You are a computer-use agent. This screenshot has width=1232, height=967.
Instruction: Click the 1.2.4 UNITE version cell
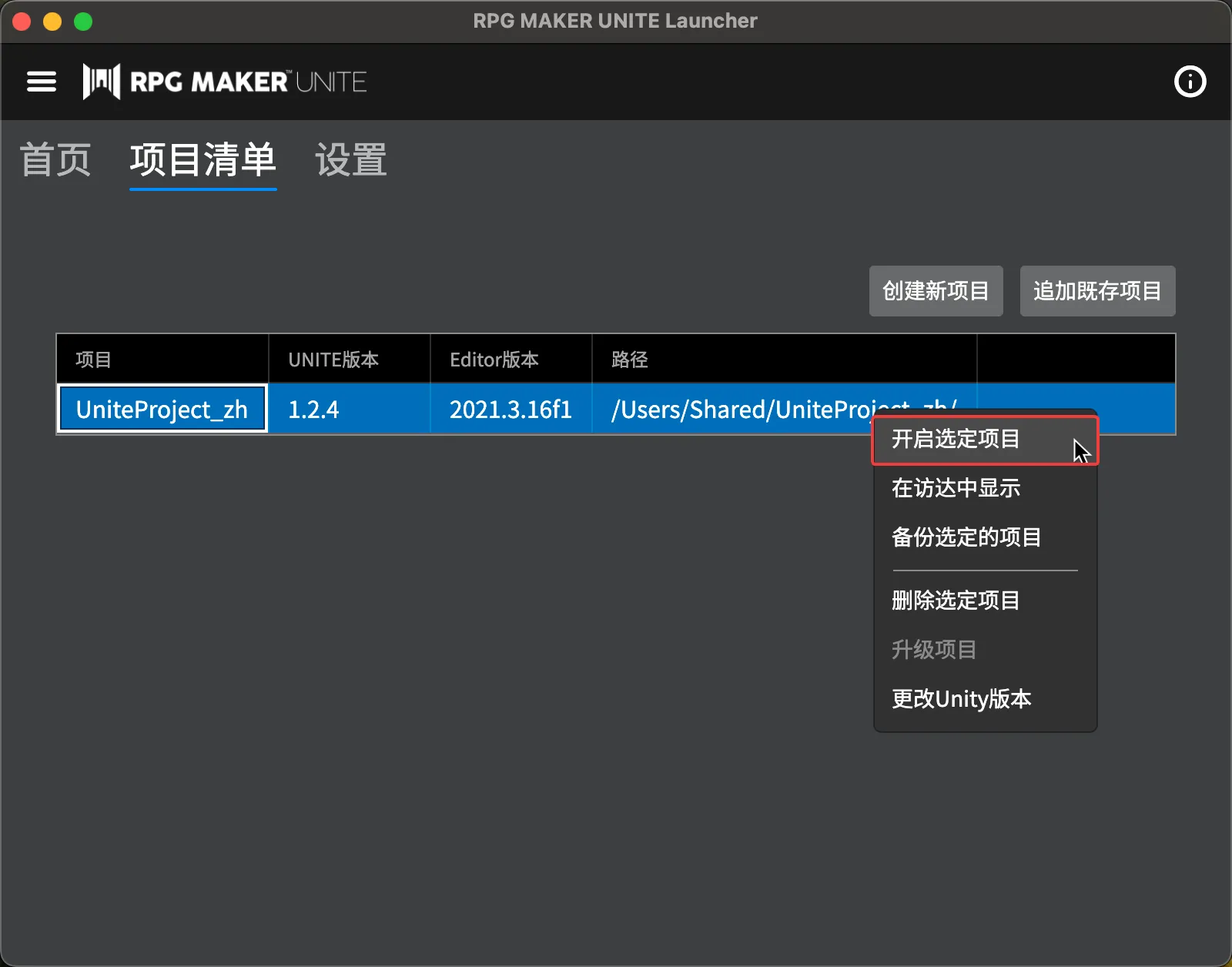click(x=349, y=409)
